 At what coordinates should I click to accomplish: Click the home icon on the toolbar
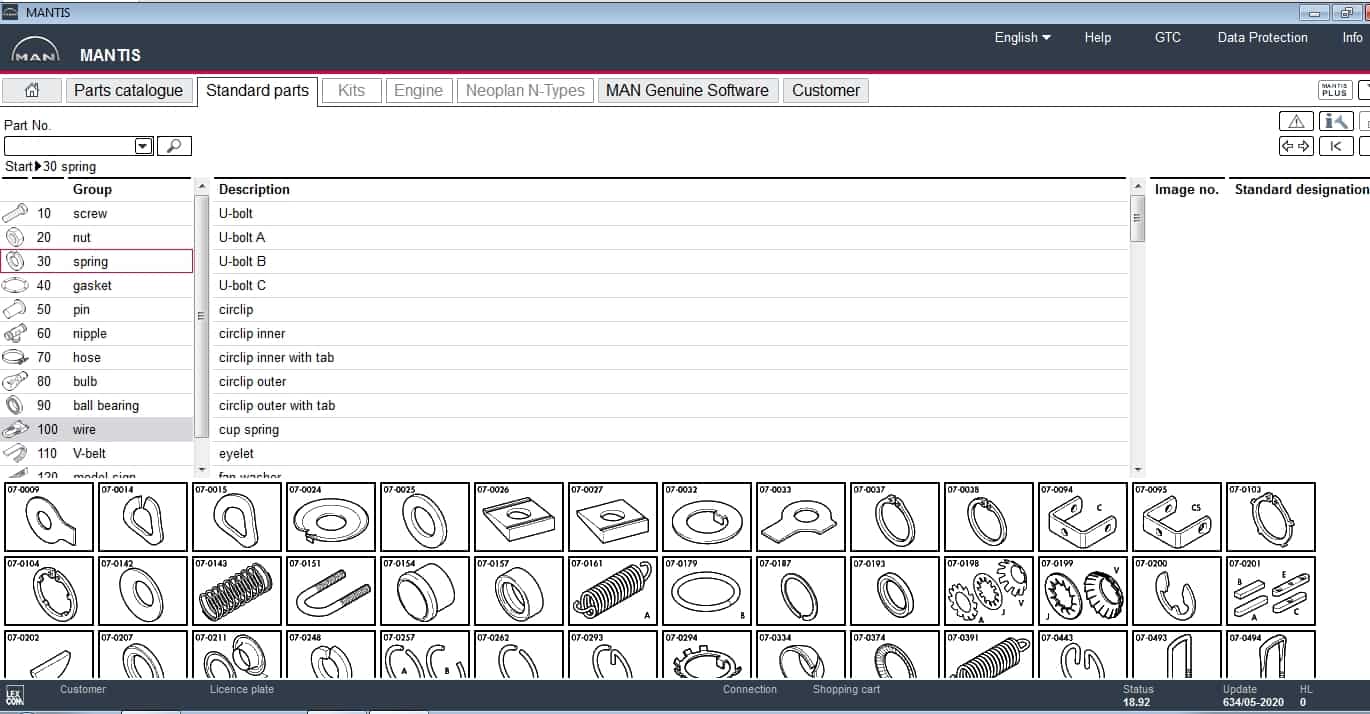tap(31, 90)
